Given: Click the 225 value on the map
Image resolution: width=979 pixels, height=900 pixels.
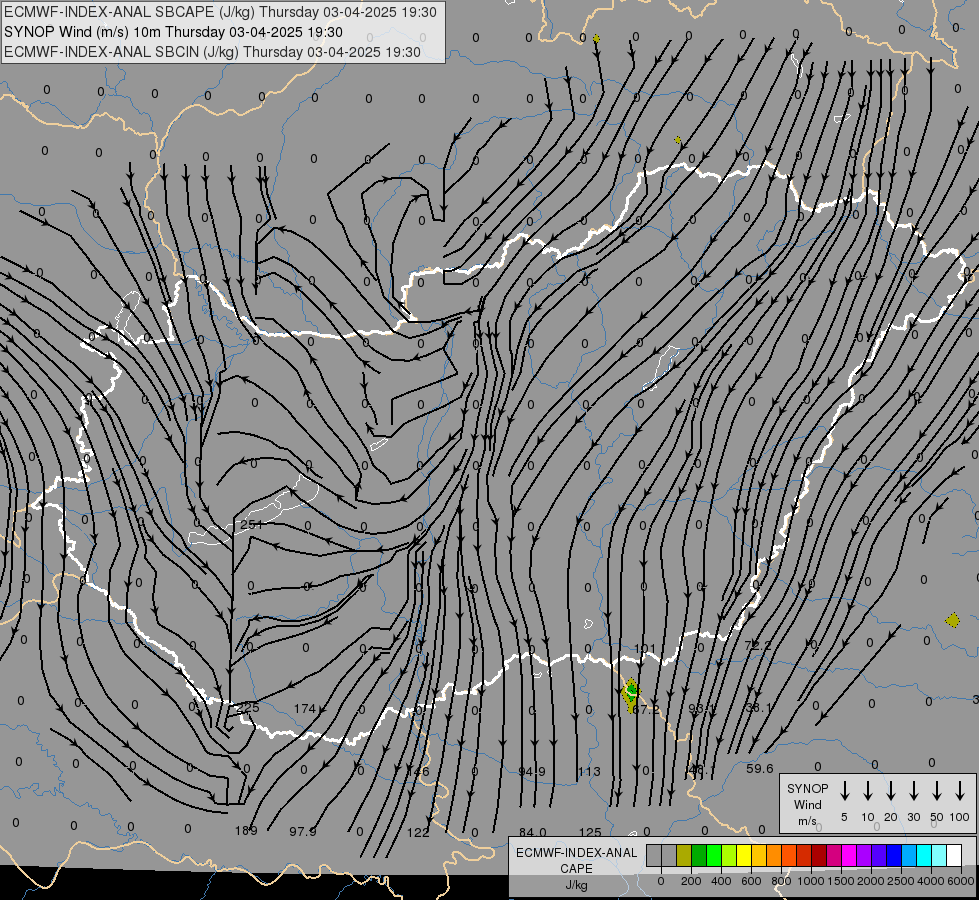Looking at the screenshot, I should [248, 708].
